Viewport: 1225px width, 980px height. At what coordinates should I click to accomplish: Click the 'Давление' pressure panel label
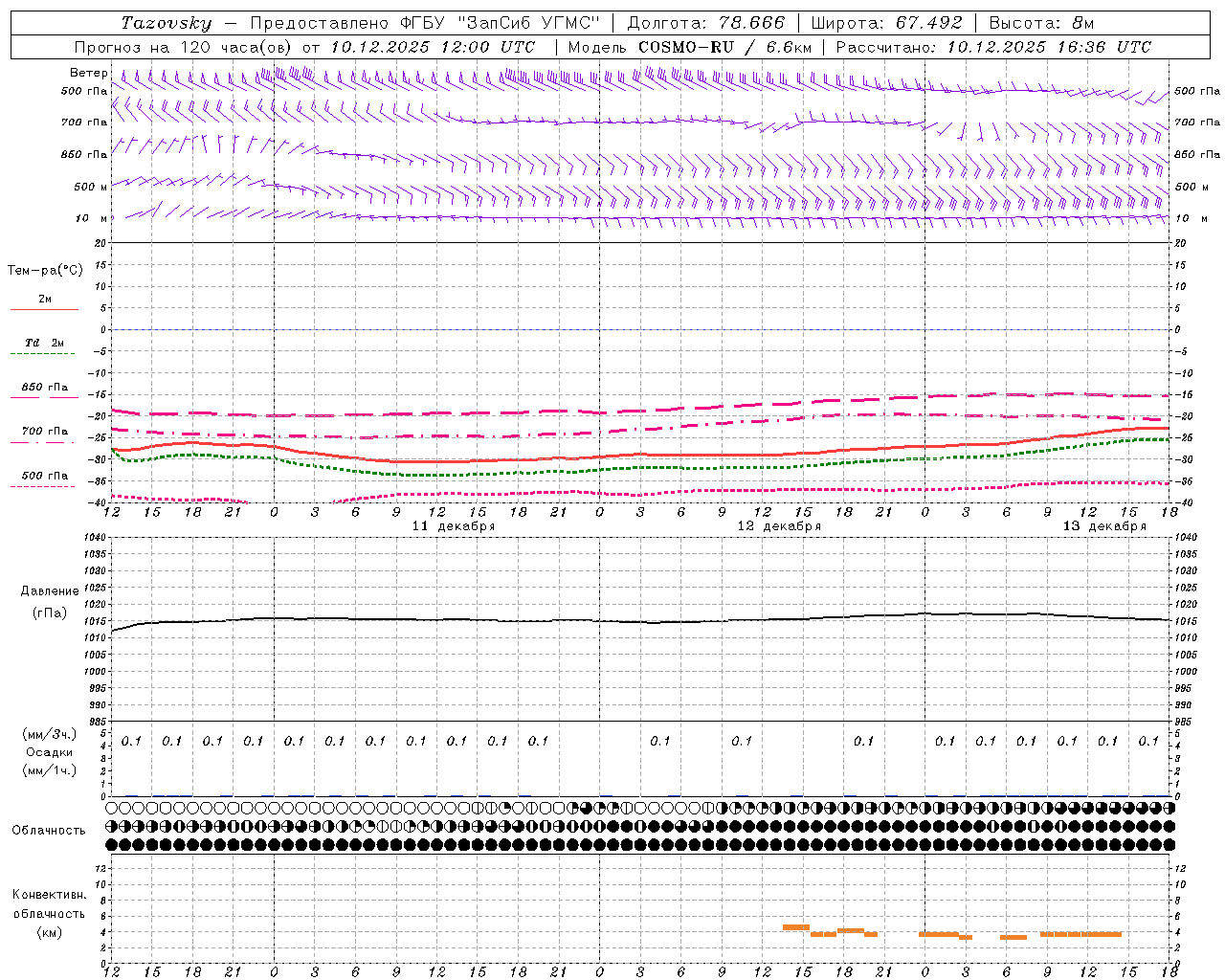pos(50,591)
